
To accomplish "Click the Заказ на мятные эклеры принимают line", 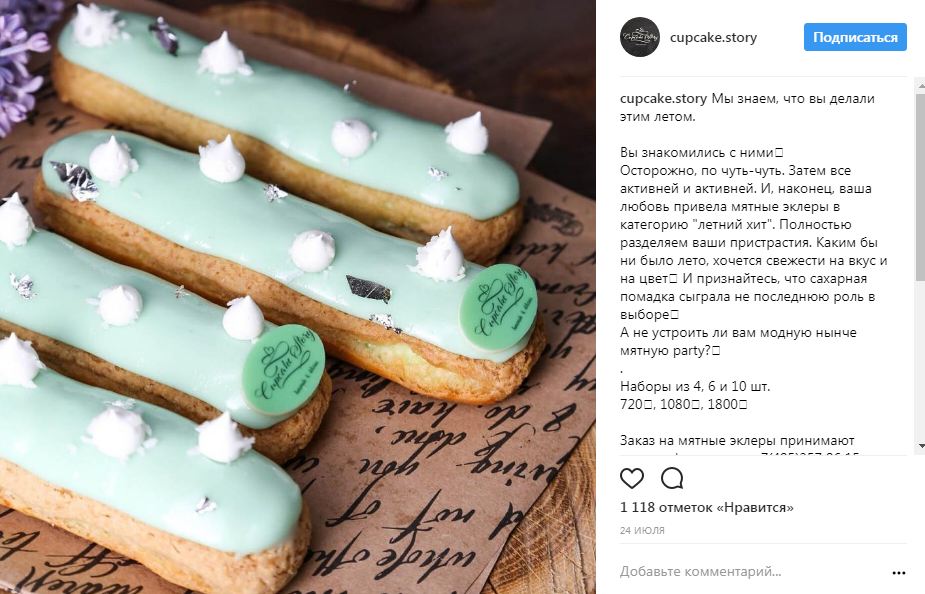I will tap(737, 441).
